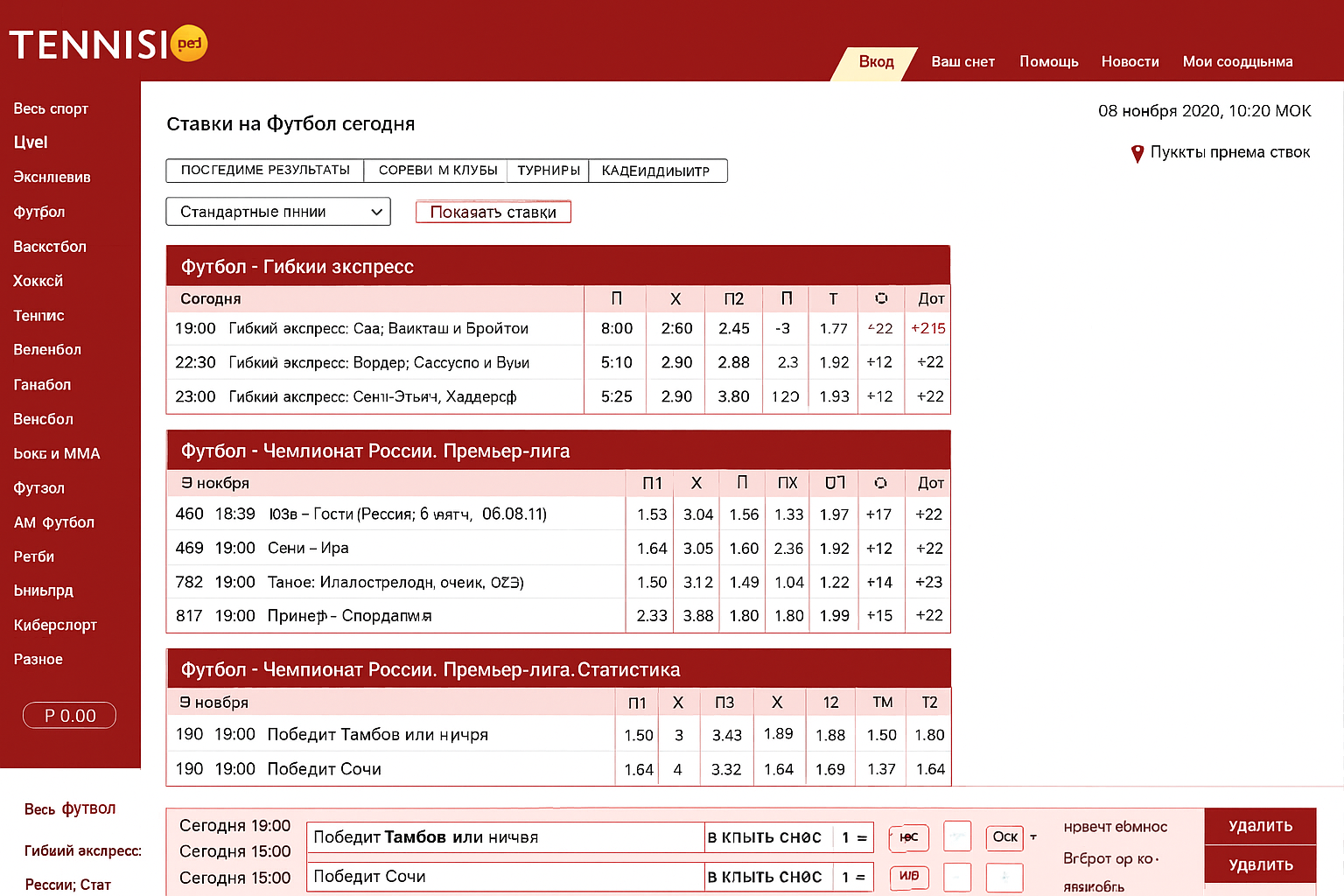
Task: Expand the small arrow next to Оск
Action: click(1033, 837)
